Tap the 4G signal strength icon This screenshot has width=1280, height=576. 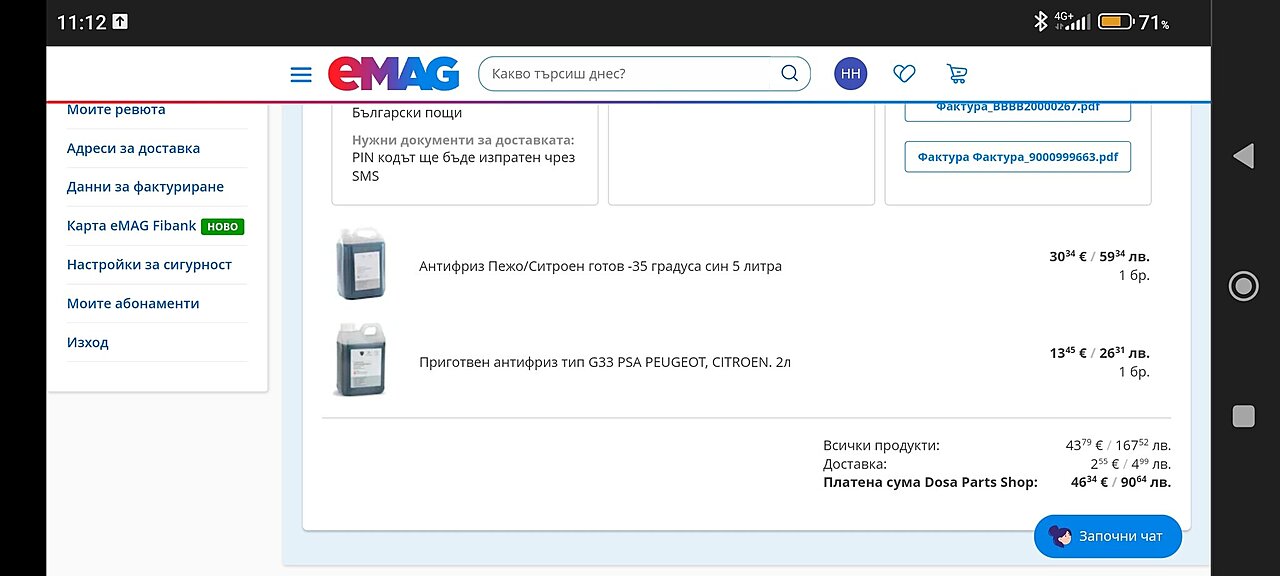click(1071, 21)
